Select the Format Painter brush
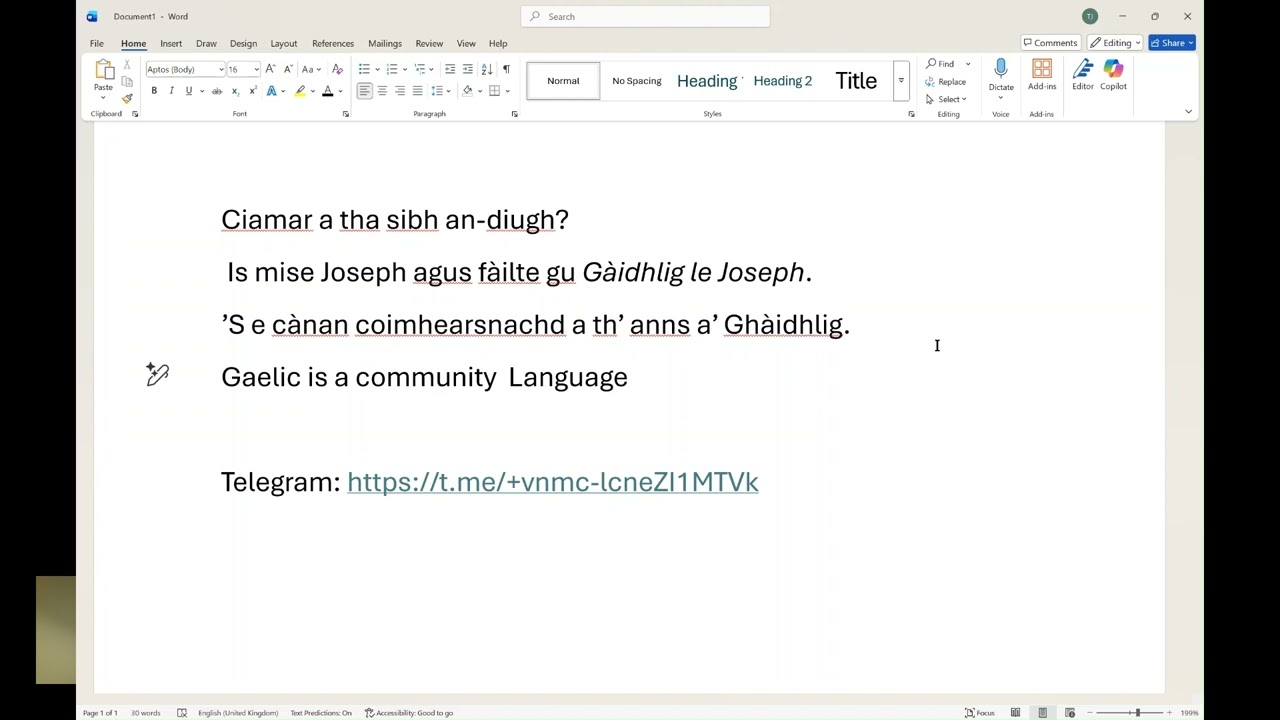 [x=127, y=98]
